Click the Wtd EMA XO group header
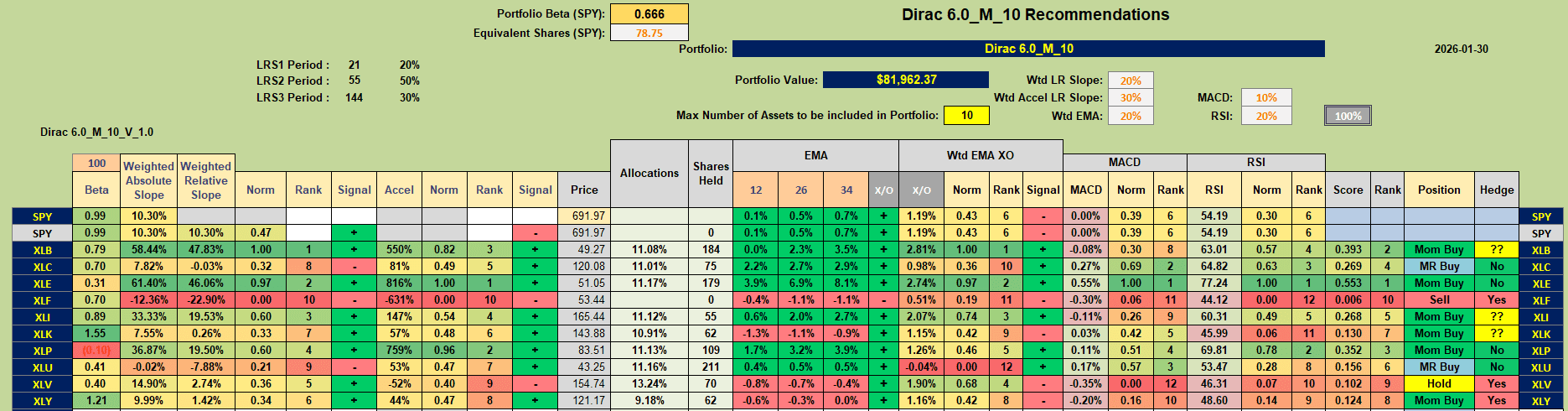 [981, 155]
